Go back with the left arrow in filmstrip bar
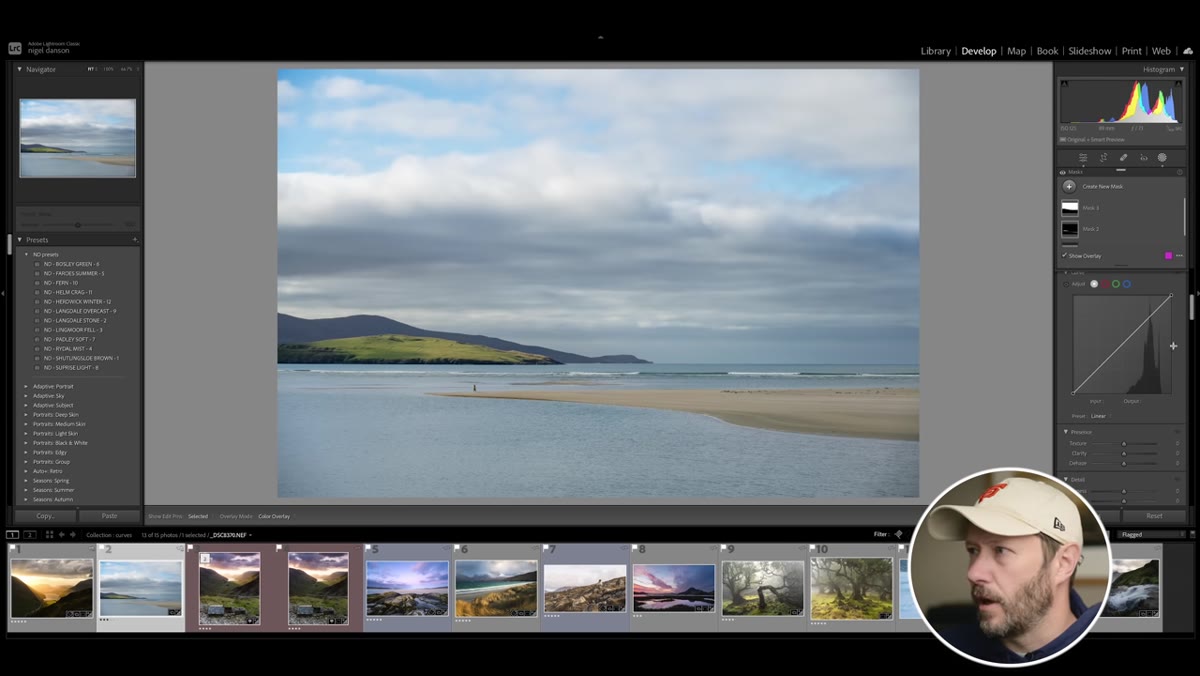The height and width of the screenshot is (676, 1200). pos(61,535)
